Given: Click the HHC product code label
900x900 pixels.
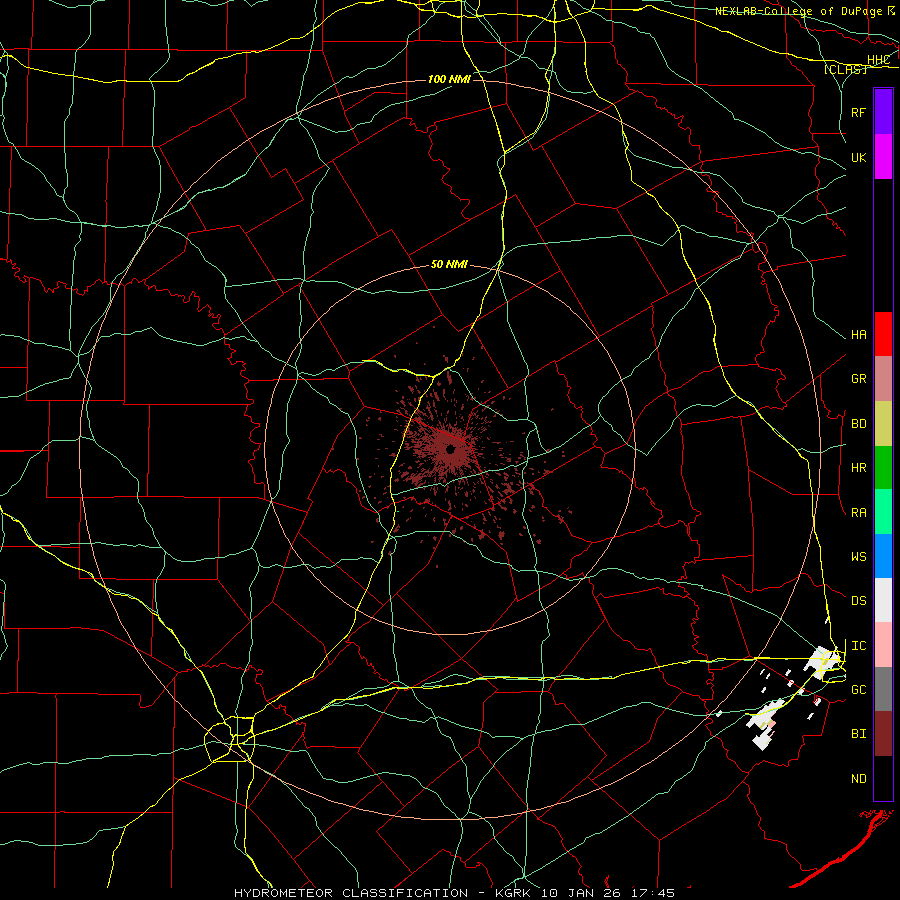Looking at the screenshot, I should click(x=878, y=60).
